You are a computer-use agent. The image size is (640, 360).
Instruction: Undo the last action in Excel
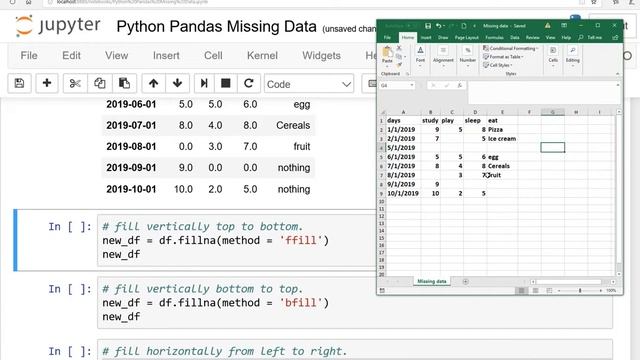(438, 26)
